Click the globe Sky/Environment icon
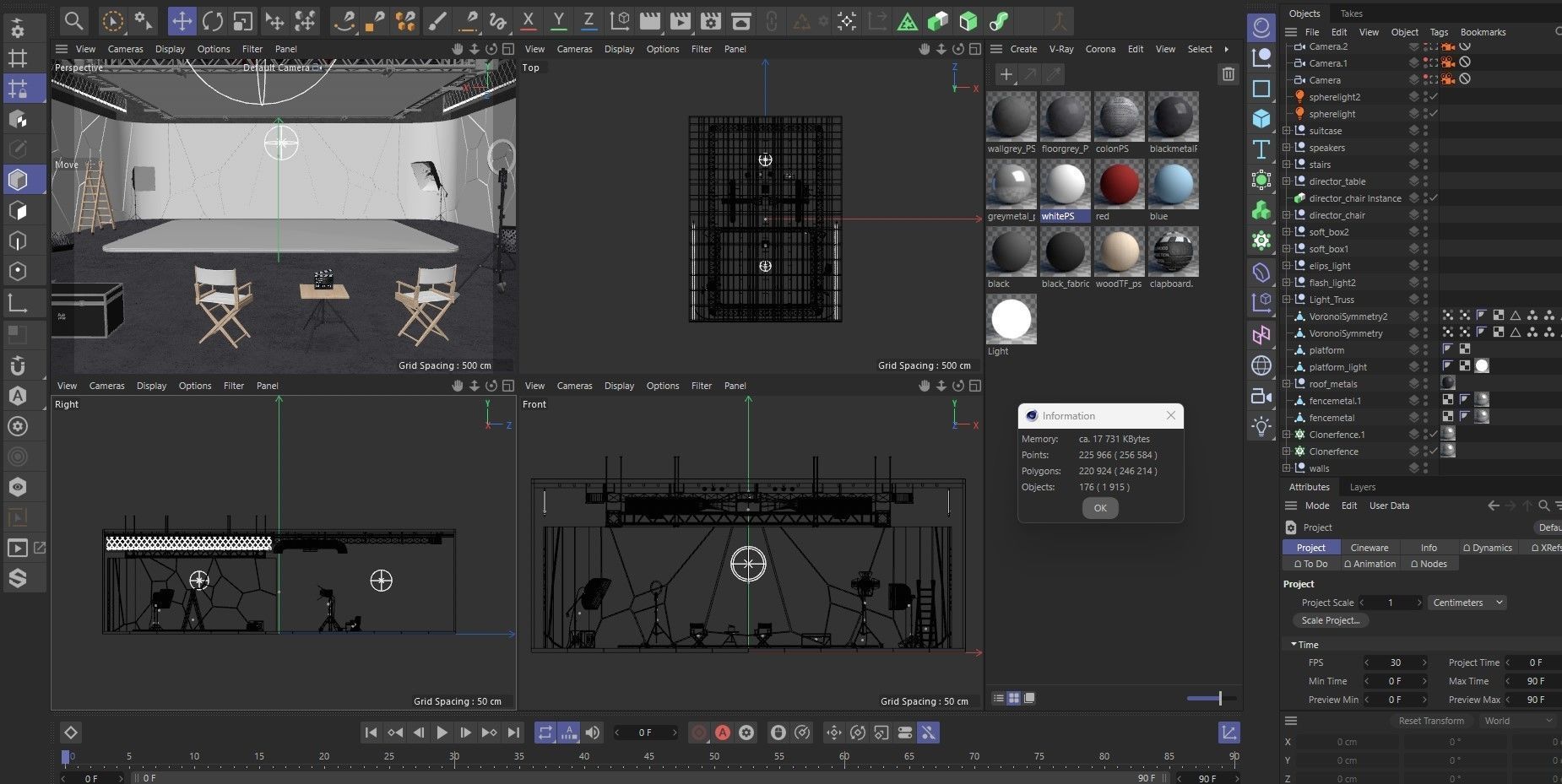 1261,365
